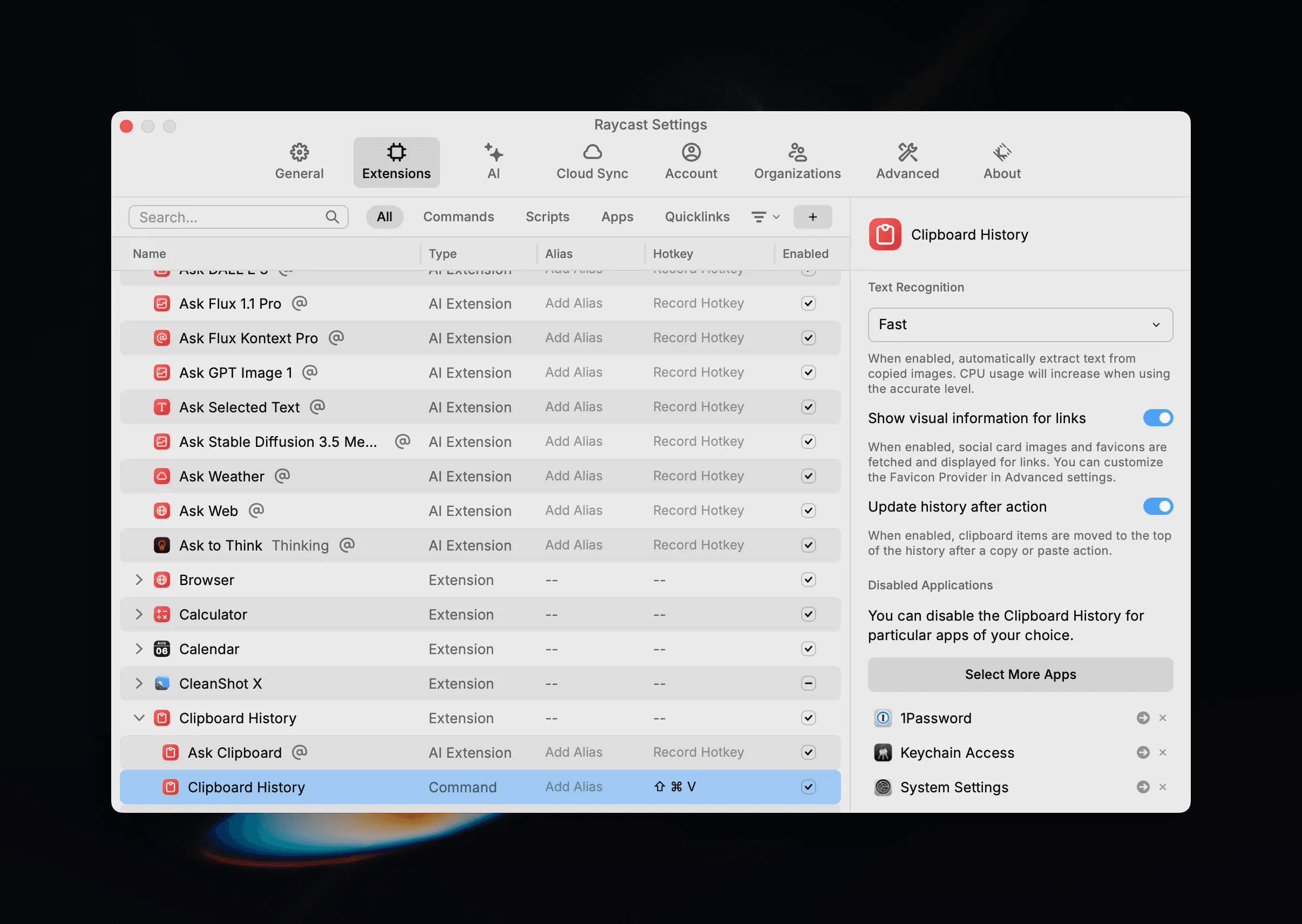Switch to the AI settings tab
1302x924 pixels.
(493, 162)
